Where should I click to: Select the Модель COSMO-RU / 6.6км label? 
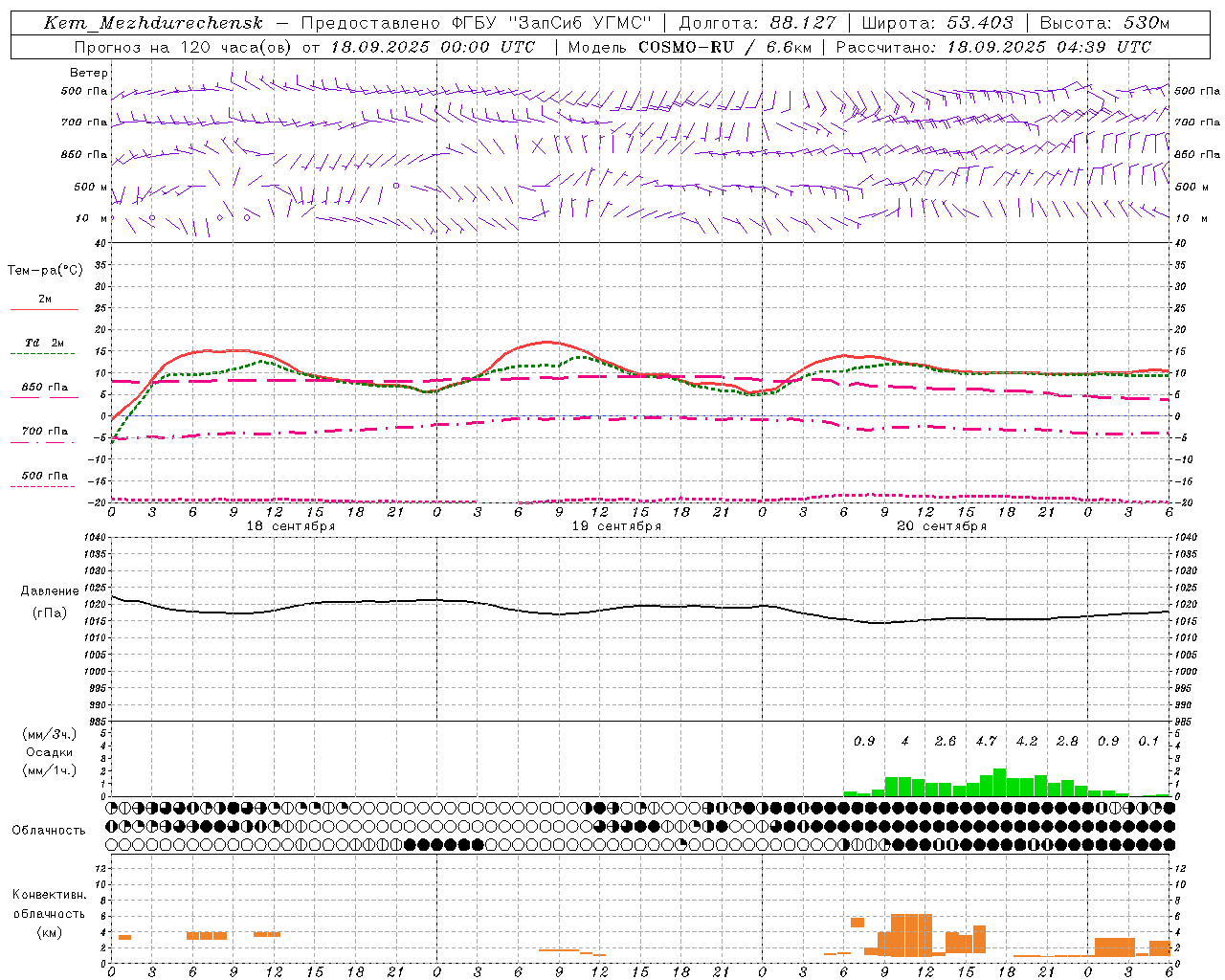click(689, 47)
